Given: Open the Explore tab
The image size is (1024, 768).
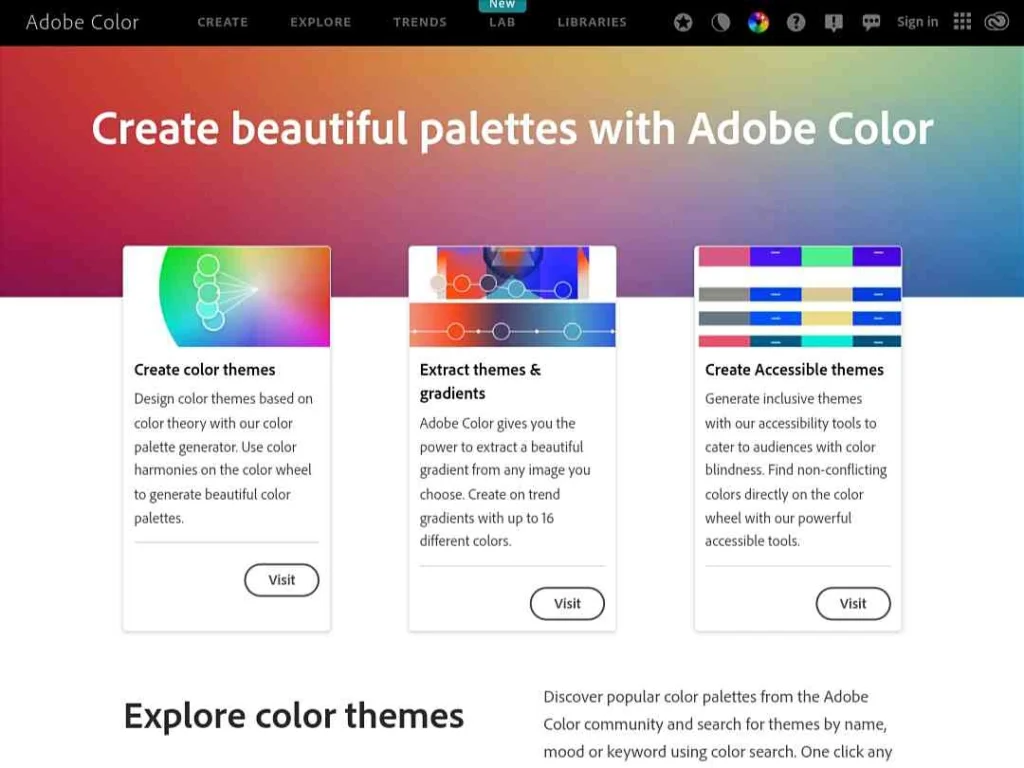Looking at the screenshot, I should 321,22.
